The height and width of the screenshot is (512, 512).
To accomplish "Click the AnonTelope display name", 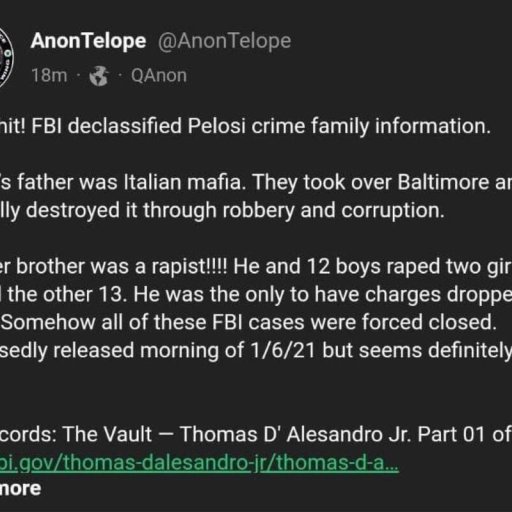I will coord(88,41).
